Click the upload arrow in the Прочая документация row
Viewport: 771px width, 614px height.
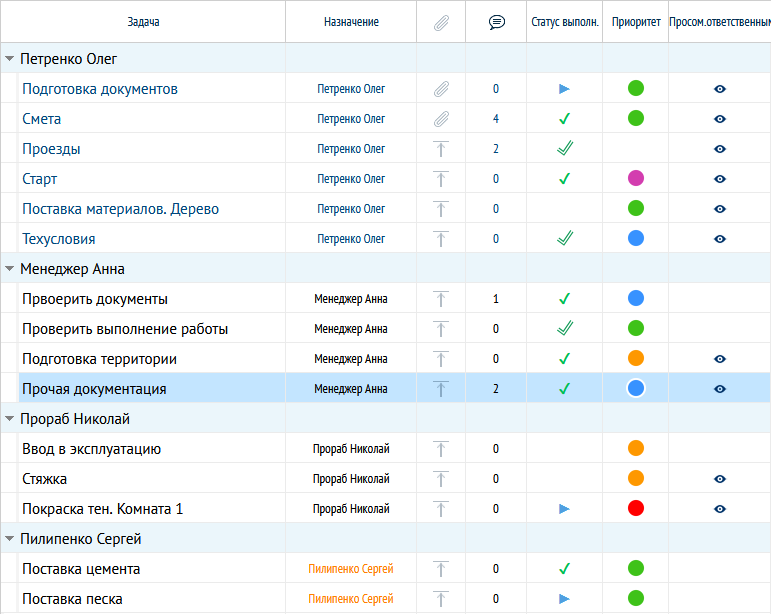click(441, 389)
